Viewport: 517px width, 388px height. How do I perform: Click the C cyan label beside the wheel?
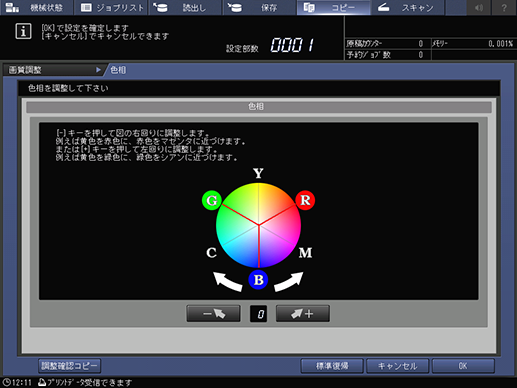click(x=211, y=253)
